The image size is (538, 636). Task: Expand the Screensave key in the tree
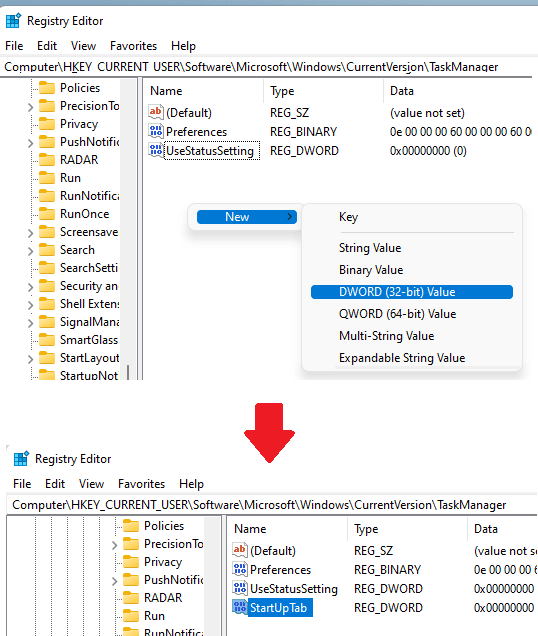tap(30, 233)
